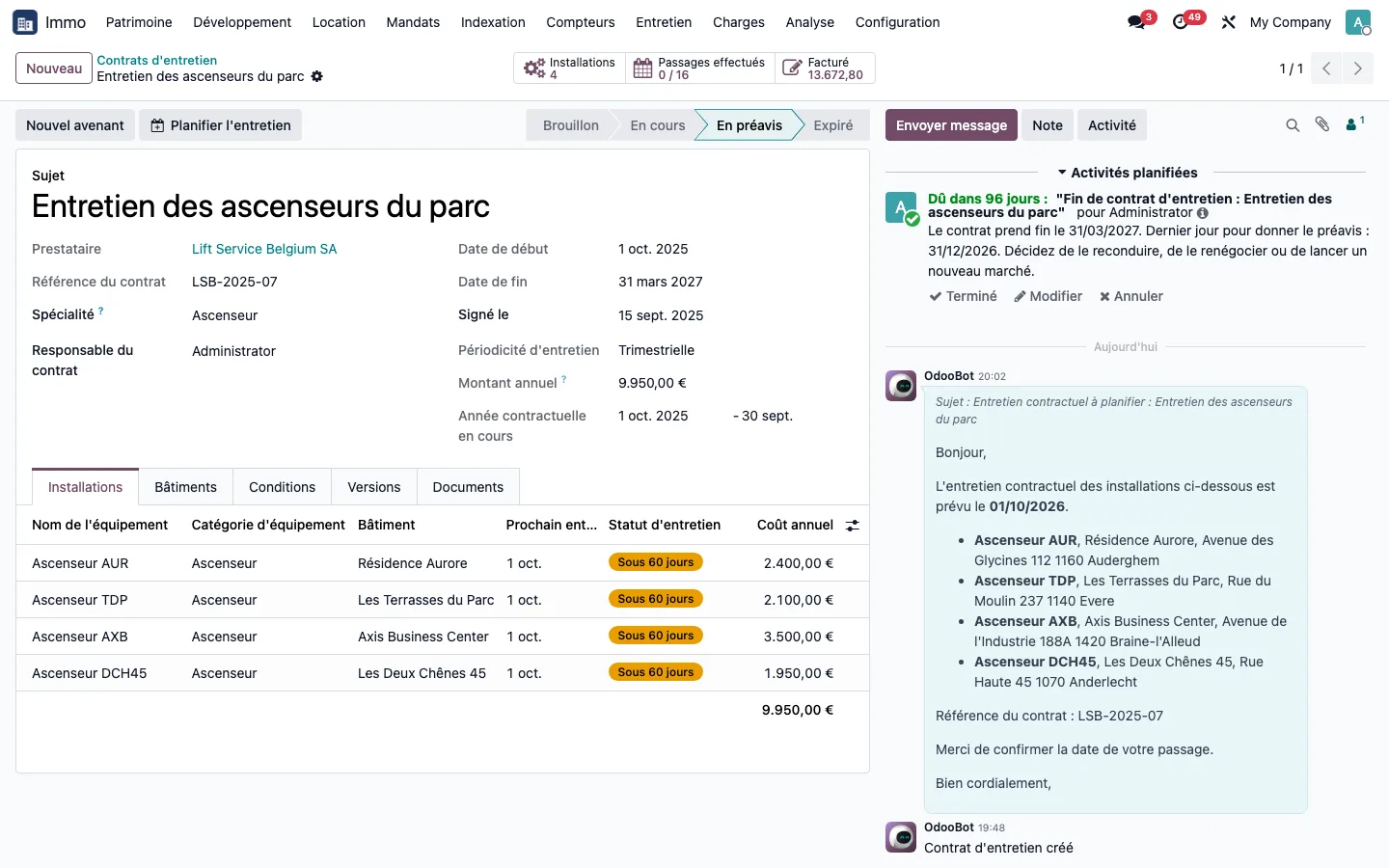Search messages with magnifier icon
This screenshot has height=868, width=1389.
[x=1293, y=125]
